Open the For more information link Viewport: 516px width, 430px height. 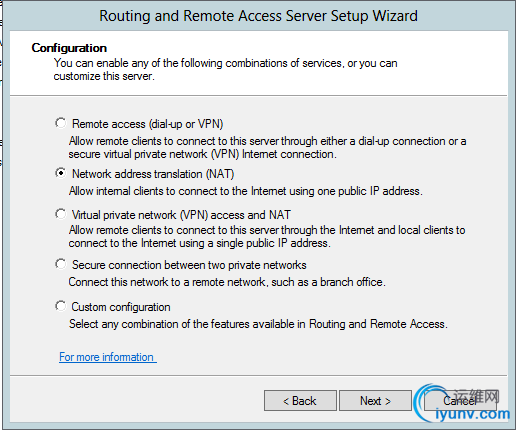click(x=108, y=357)
